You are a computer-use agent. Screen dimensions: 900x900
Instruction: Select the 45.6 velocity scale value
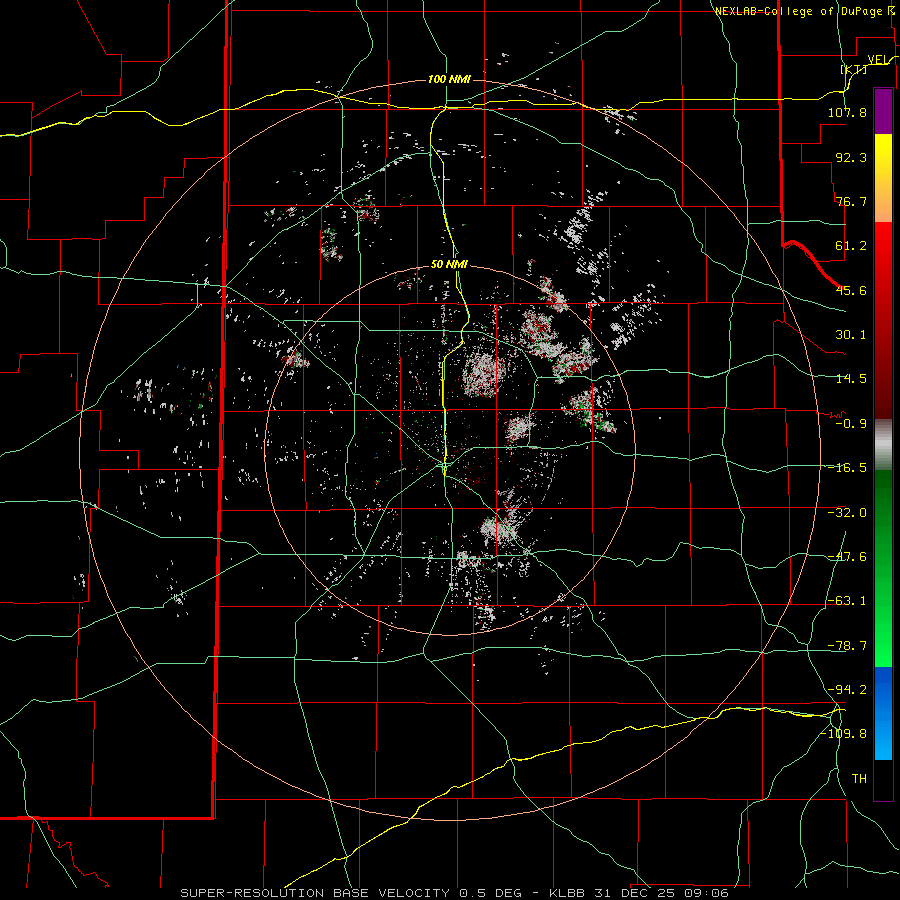coord(851,290)
